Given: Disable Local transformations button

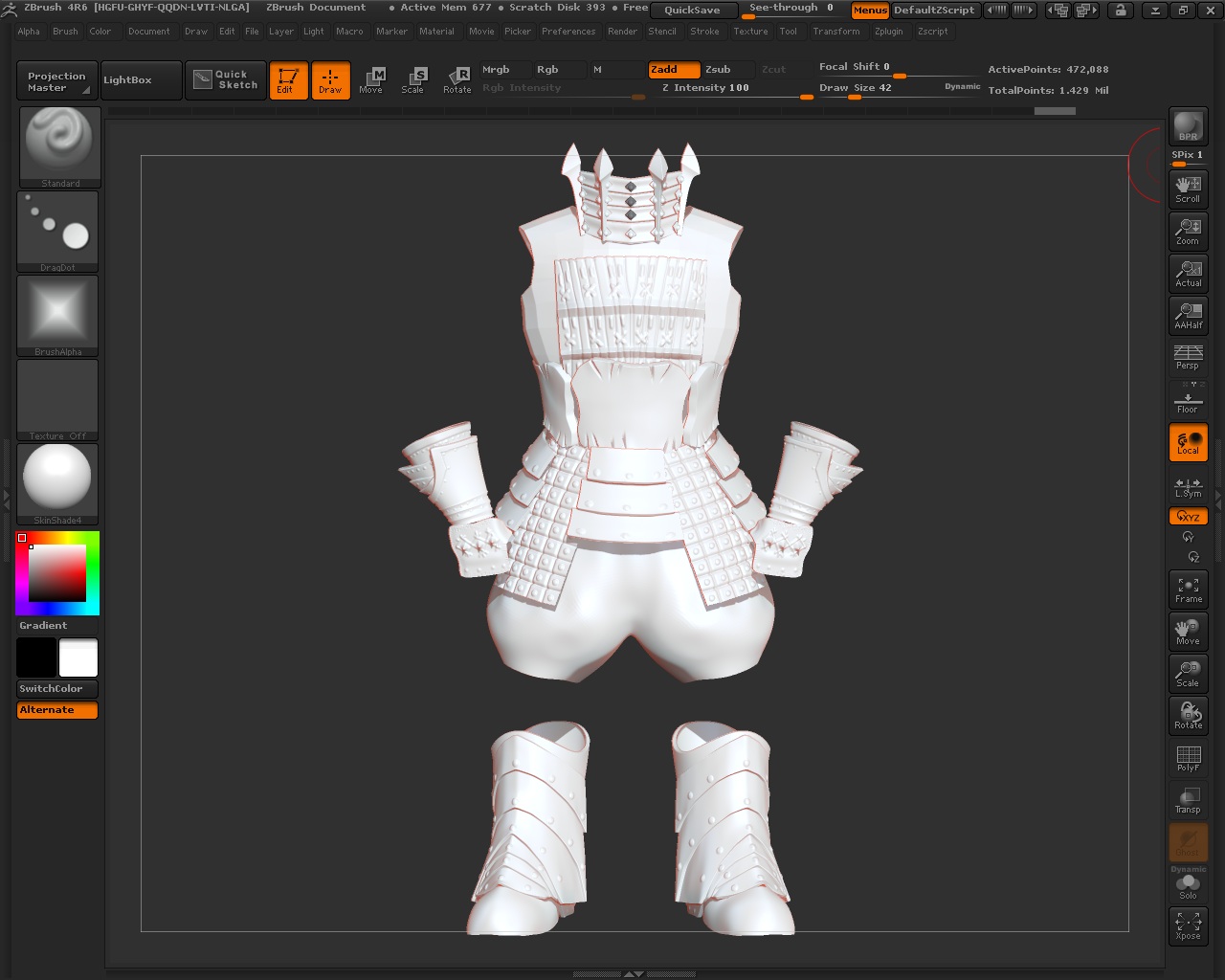Looking at the screenshot, I should (1188, 442).
